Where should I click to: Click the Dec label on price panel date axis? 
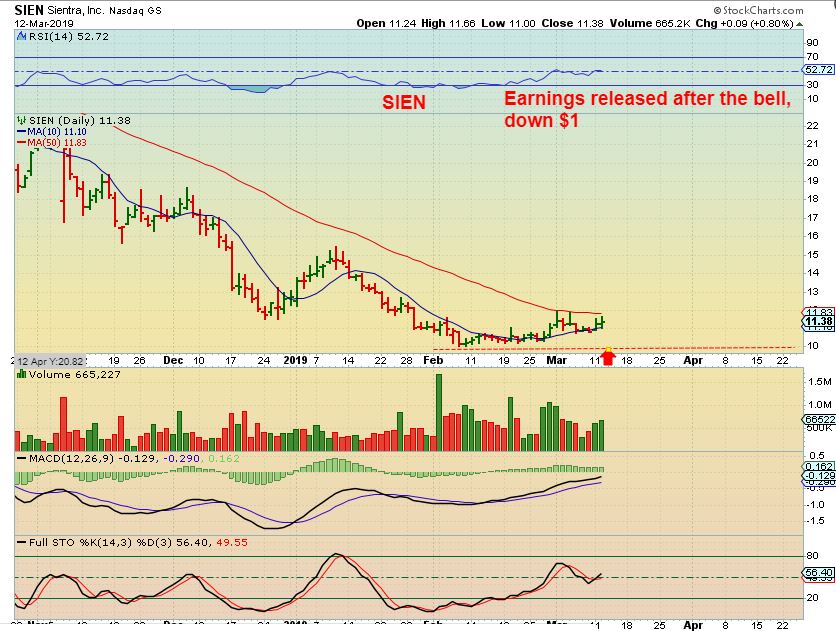coord(173,360)
